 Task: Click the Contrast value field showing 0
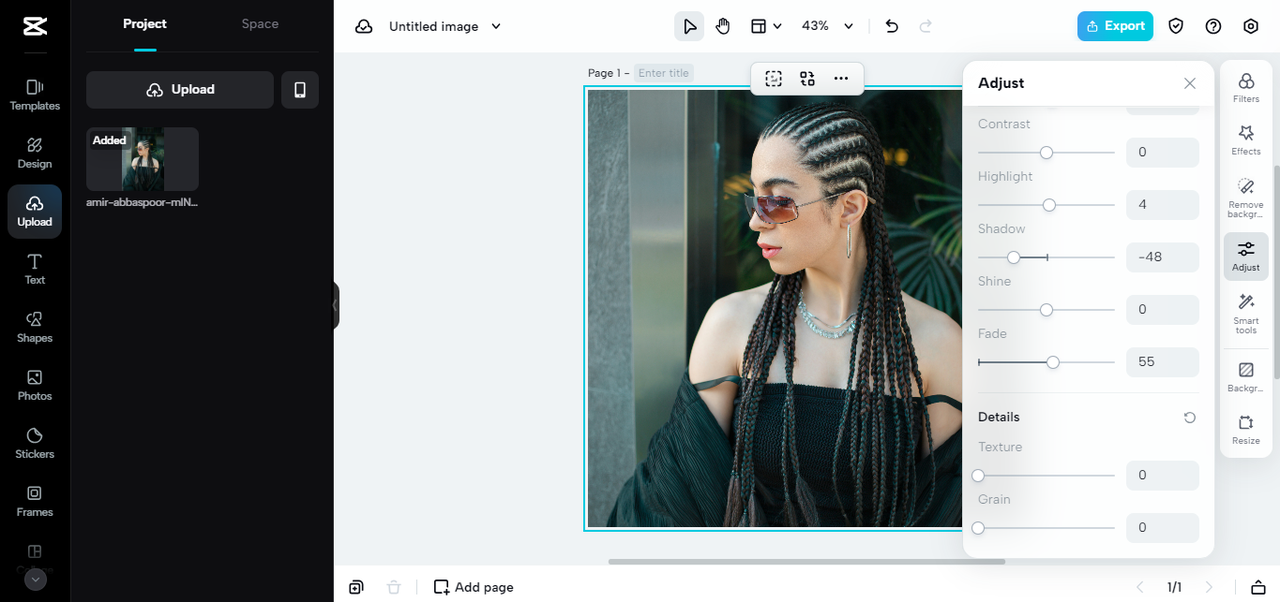[x=1162, y=152]
